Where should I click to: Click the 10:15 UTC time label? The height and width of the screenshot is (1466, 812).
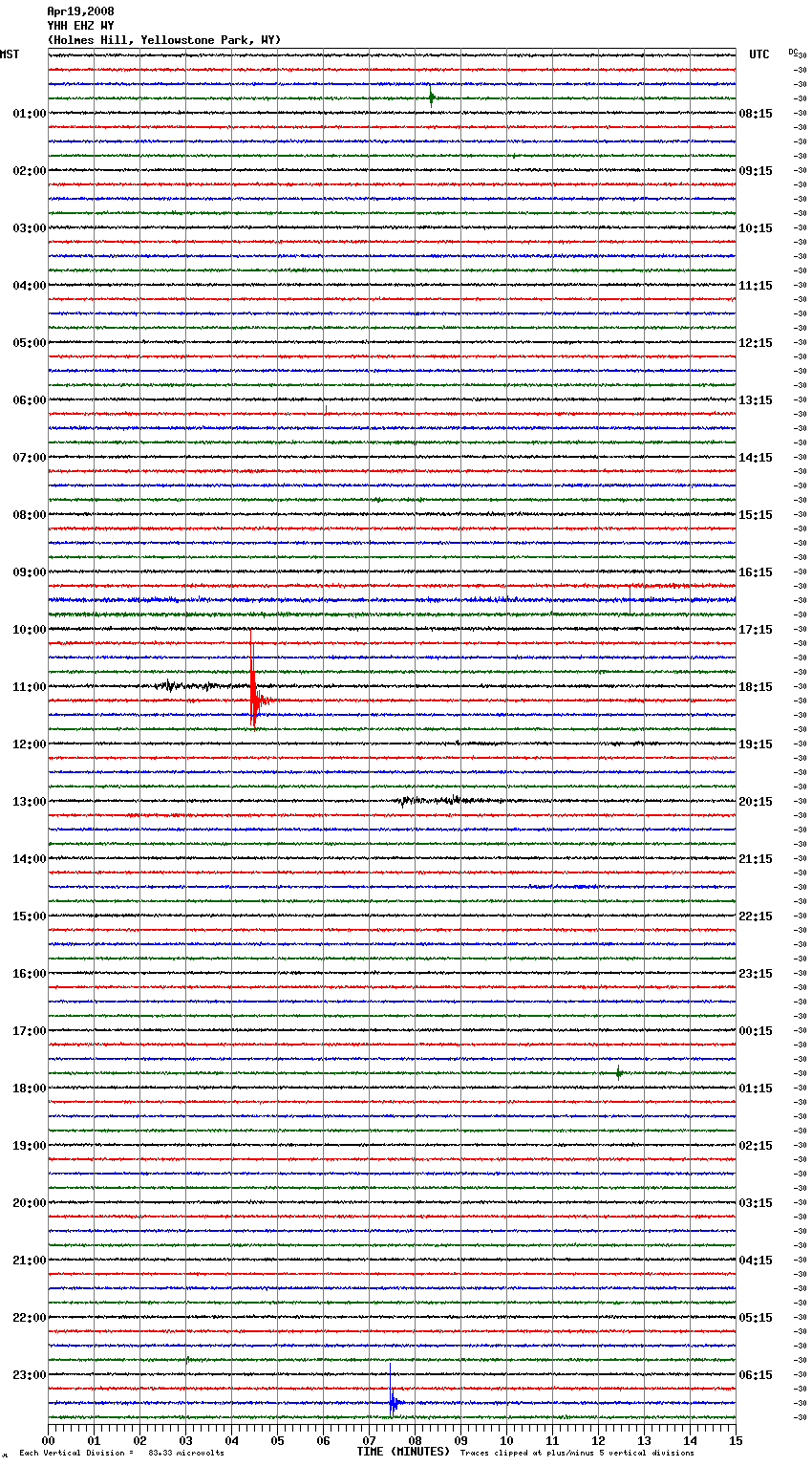point(756,228)
